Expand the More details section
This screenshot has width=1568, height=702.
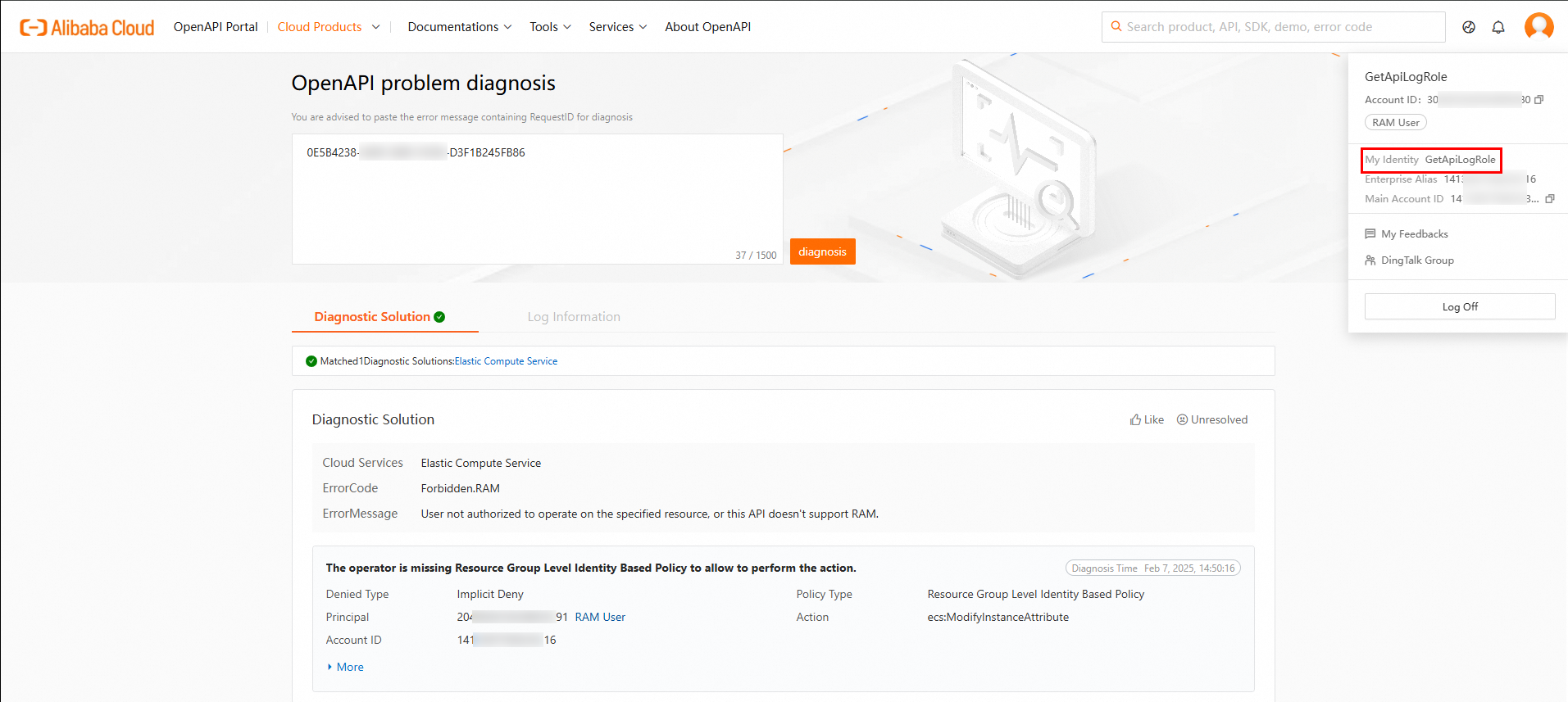pos(345,668)
